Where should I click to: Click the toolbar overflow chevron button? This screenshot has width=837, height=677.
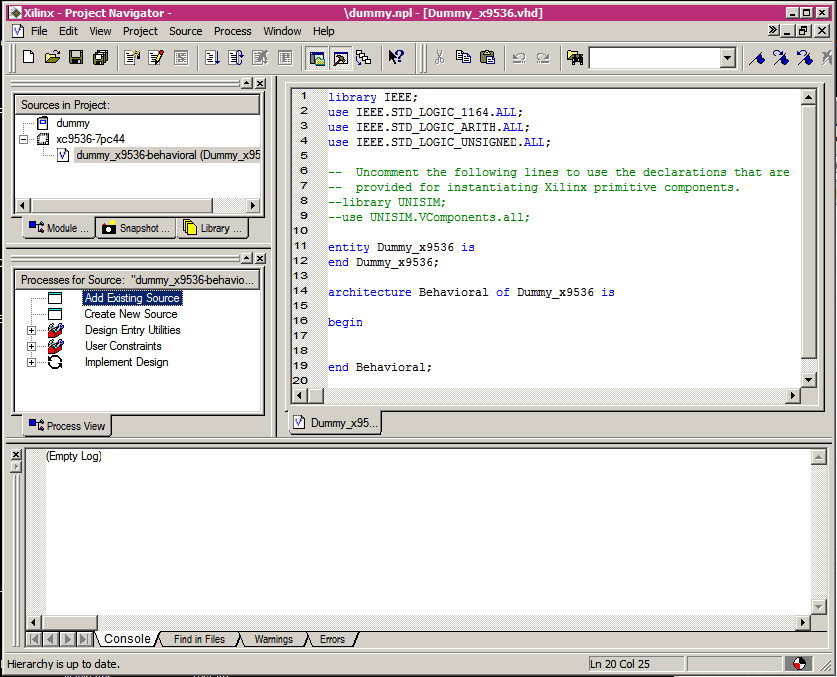click(x=773, y=30)
